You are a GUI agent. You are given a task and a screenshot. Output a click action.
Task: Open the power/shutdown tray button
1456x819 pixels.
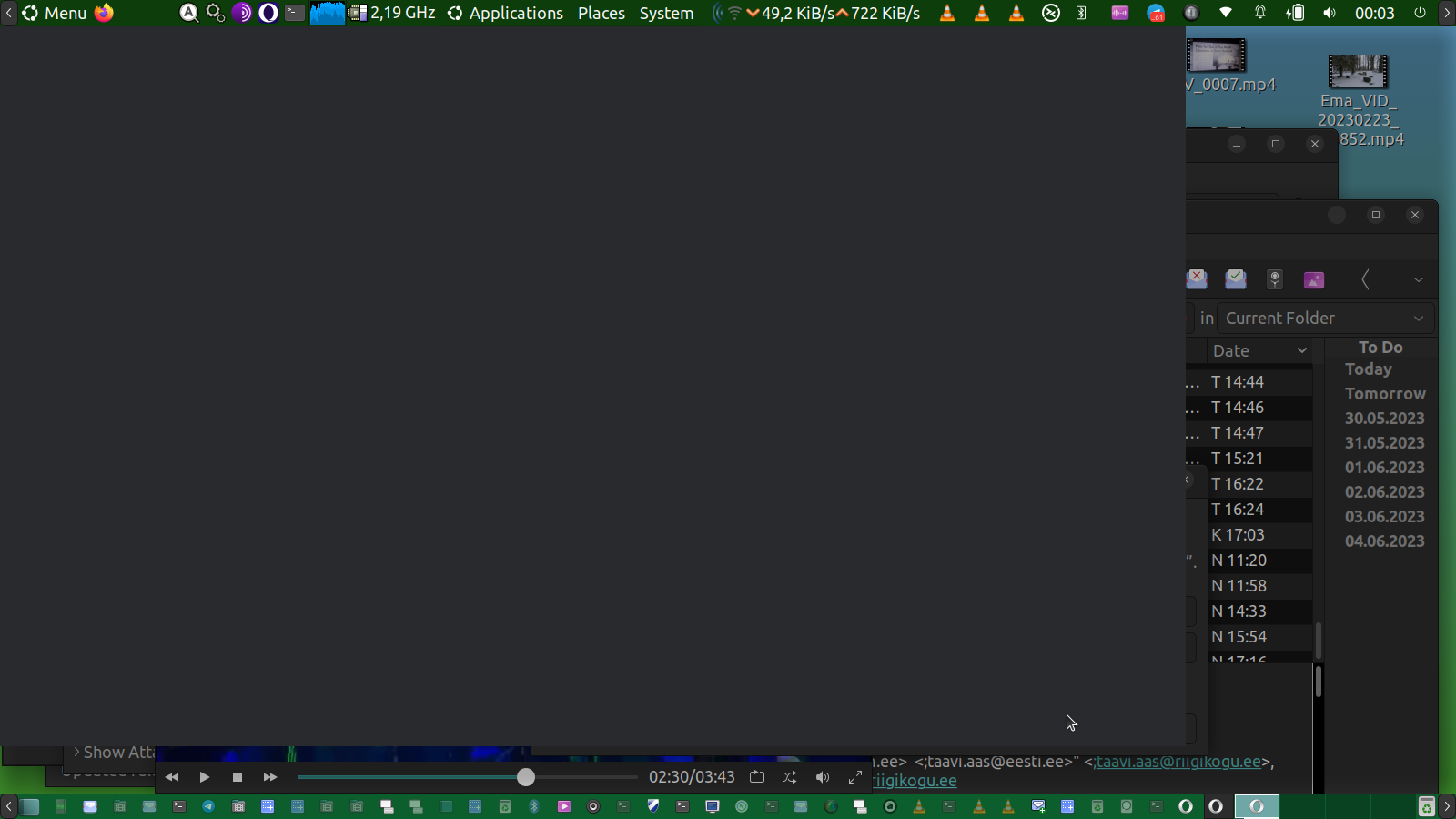pos(1420,13)
